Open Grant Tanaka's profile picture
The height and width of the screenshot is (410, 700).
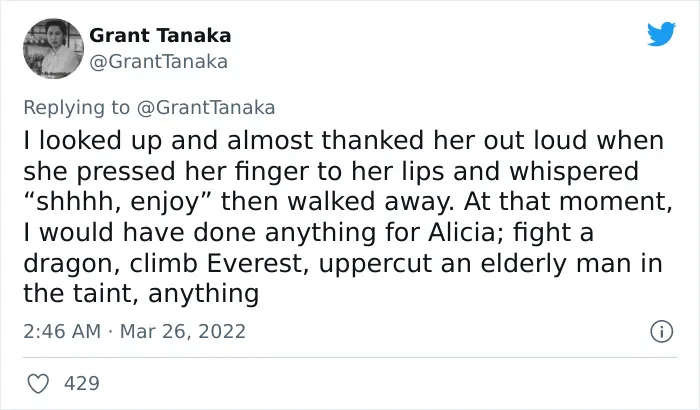[53, 49]
